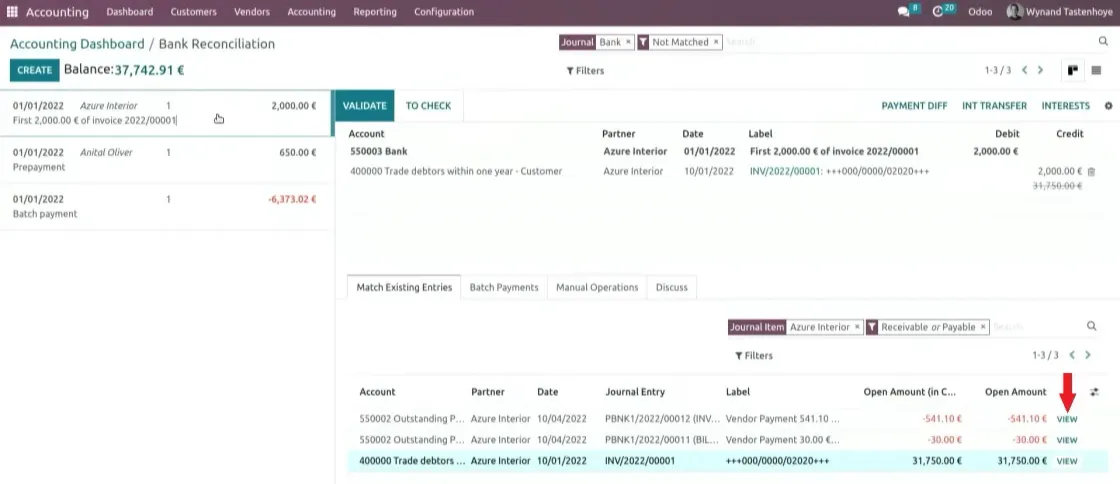
Task: Open the activities clock icon
Action: (x=938, y=12)
